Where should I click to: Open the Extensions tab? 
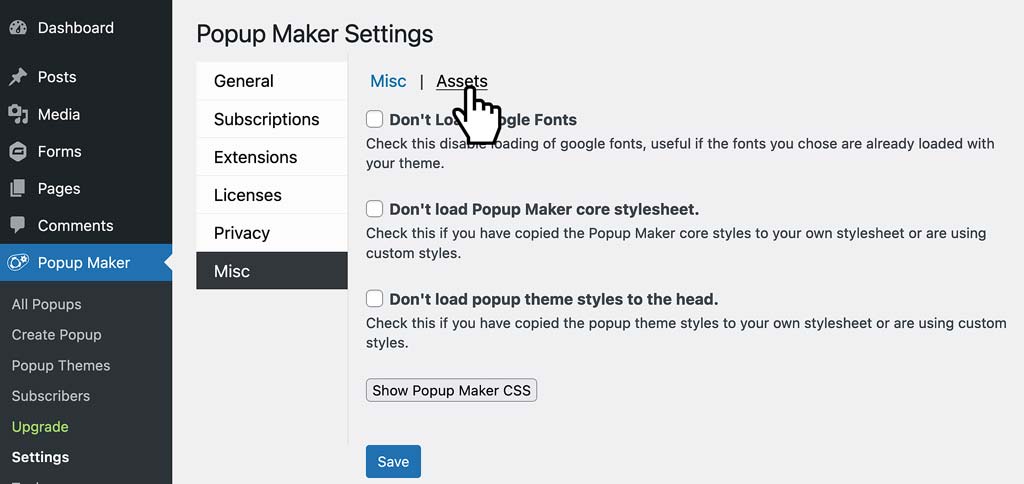point(272,157)
